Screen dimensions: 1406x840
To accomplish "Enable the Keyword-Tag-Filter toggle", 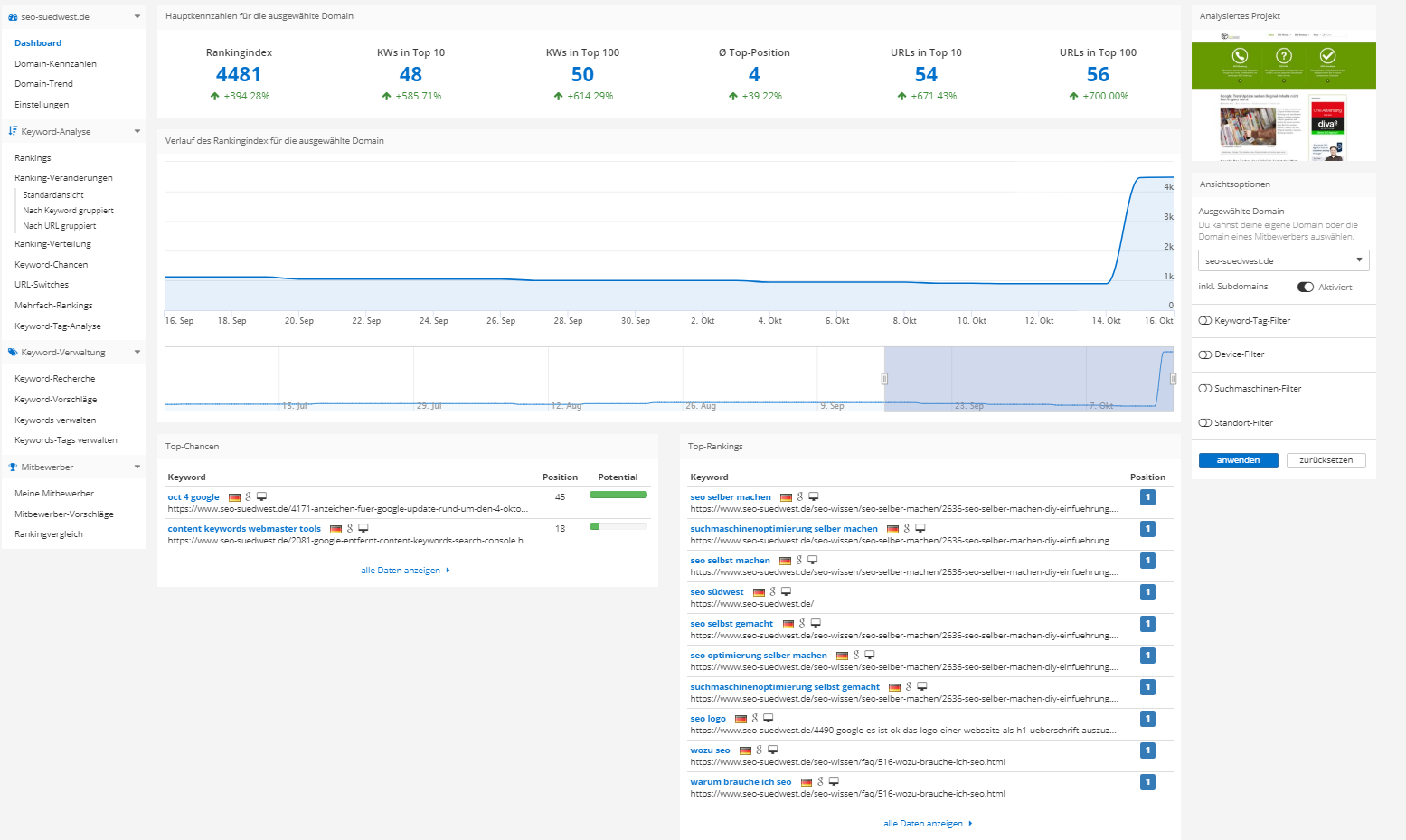I will (x=1206, y=320).
